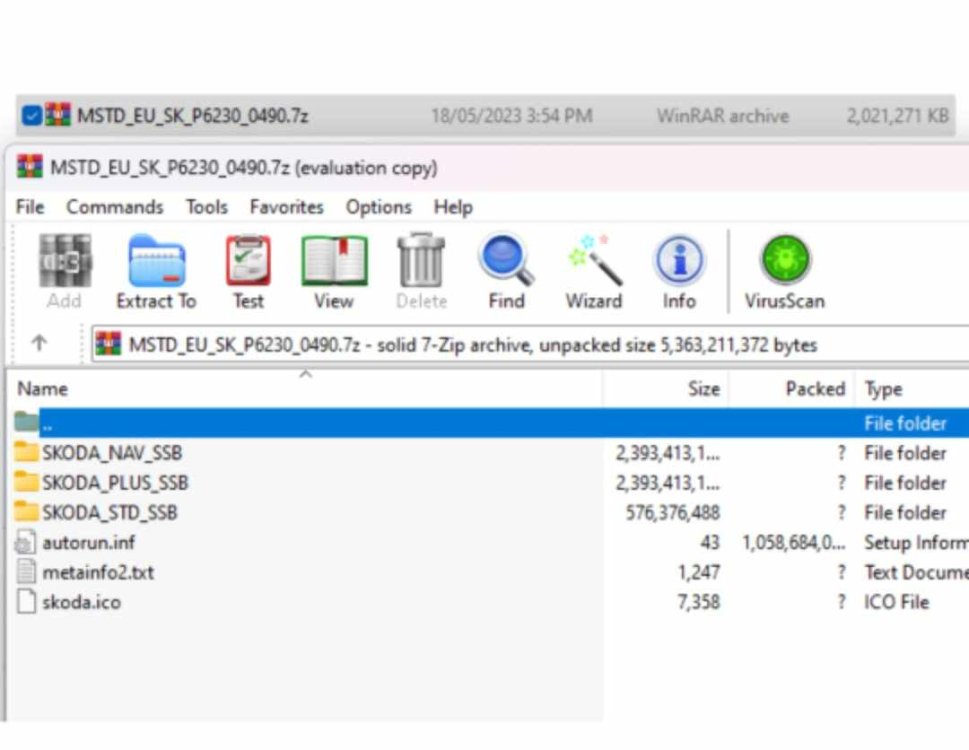The width and height of the screenshot is (969, 750).
Task: Click the 1,058,684,0... packed value
Action: (793, 542)
